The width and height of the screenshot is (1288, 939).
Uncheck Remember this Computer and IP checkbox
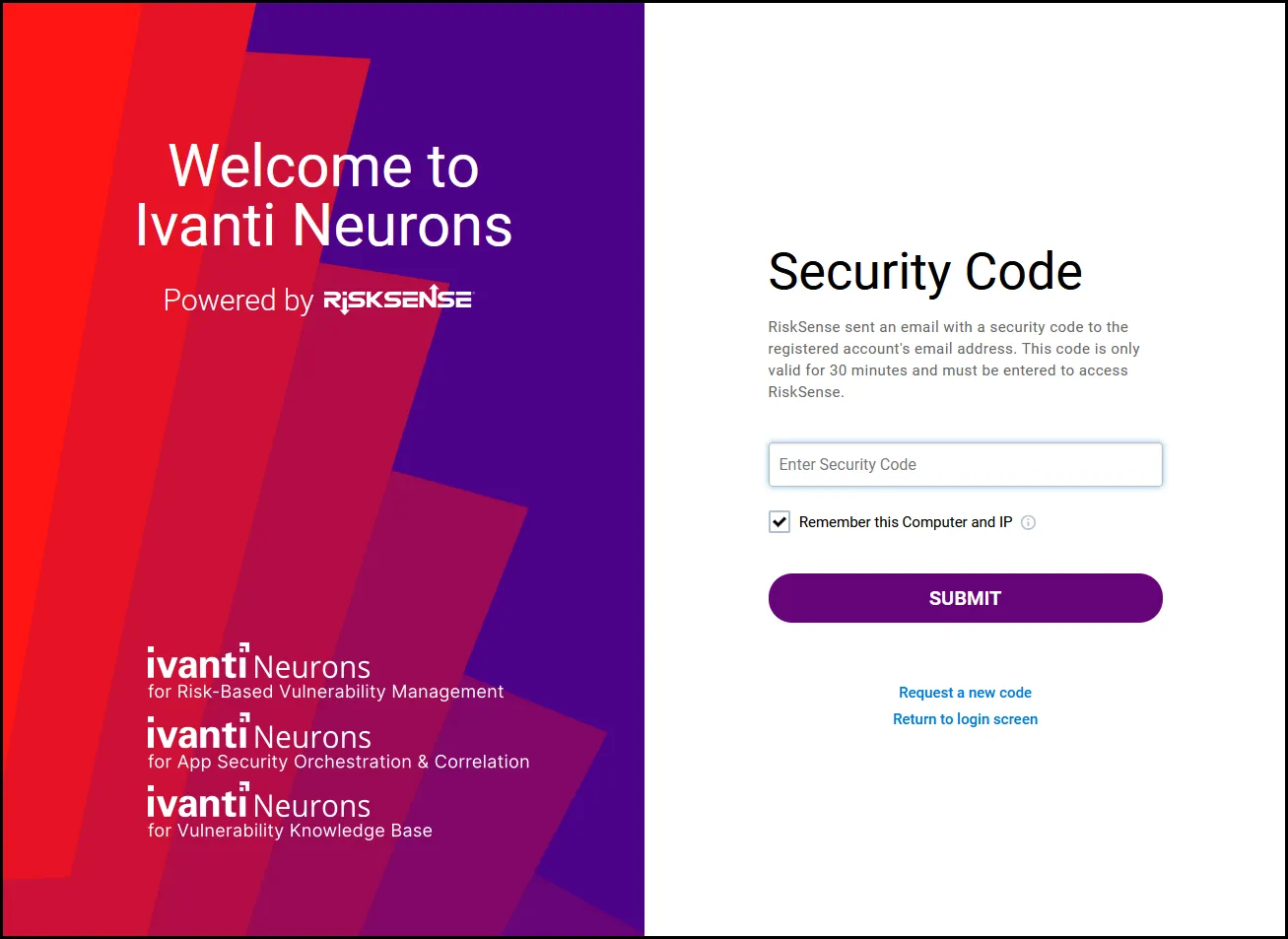coord(780,522)
